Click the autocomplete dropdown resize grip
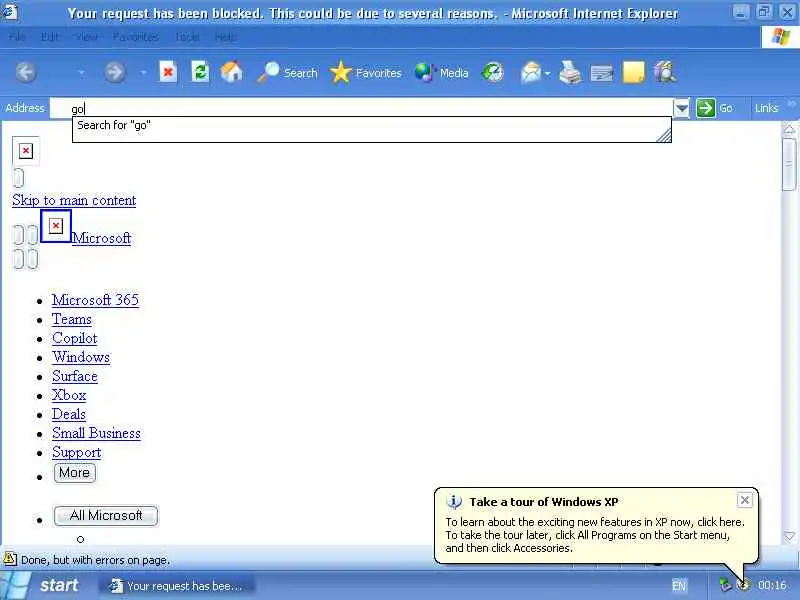The image size is (800, 600). click(x=664, y=135)
